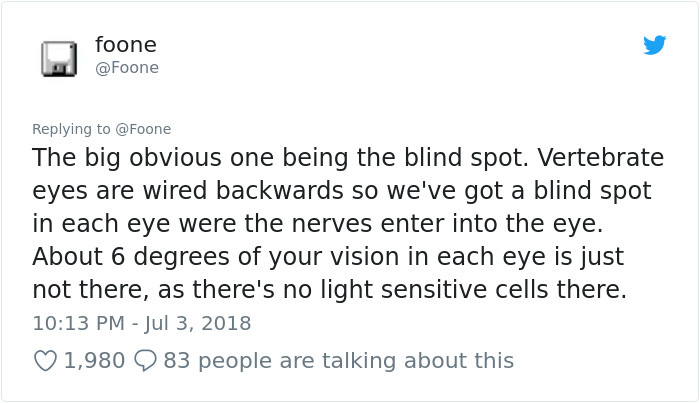Click the words nerves enter into the eye
Image resolution: width=700 pixels, height=403 pixels.
click(447, 224)
